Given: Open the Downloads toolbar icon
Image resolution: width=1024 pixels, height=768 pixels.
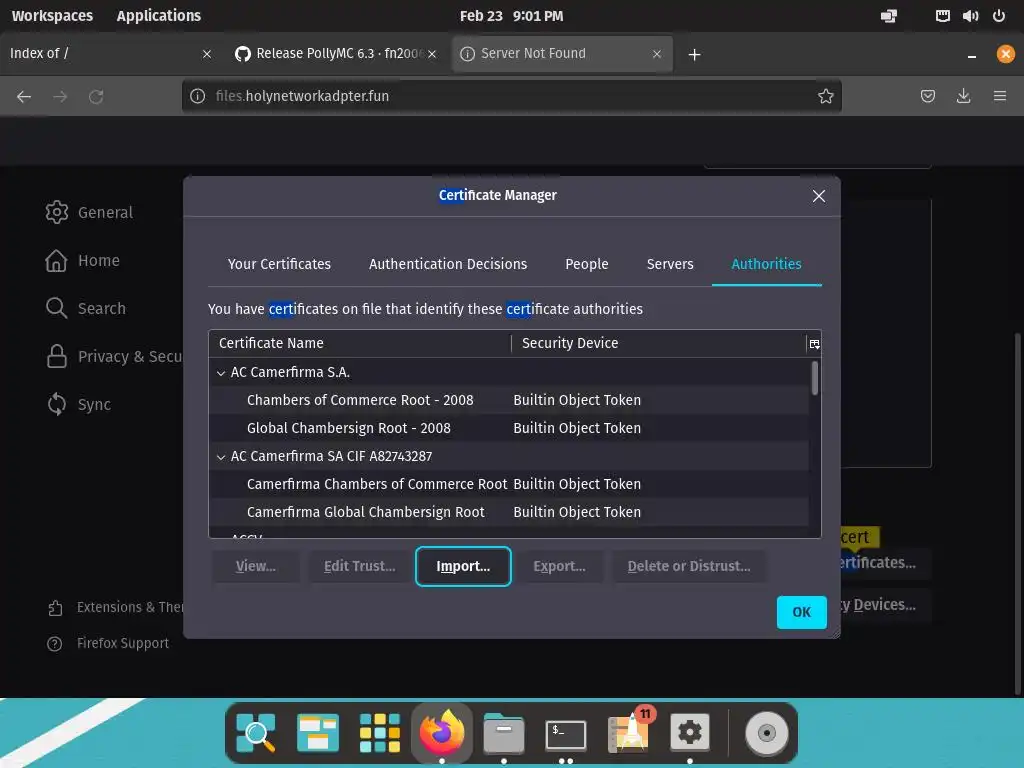Looking at the screenshot, I should [963, 96].
